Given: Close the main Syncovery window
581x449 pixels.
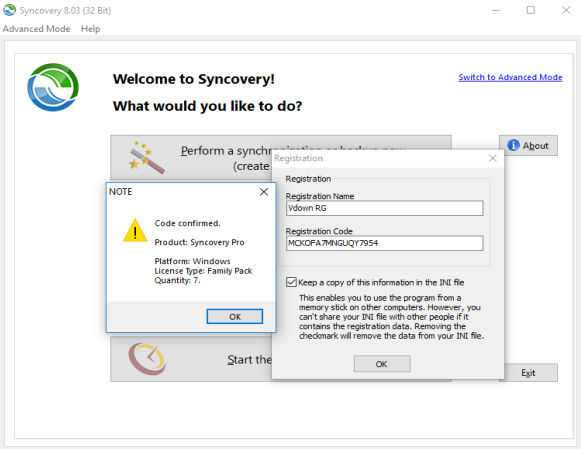Looking at the screenshot, I should [566, 10].
